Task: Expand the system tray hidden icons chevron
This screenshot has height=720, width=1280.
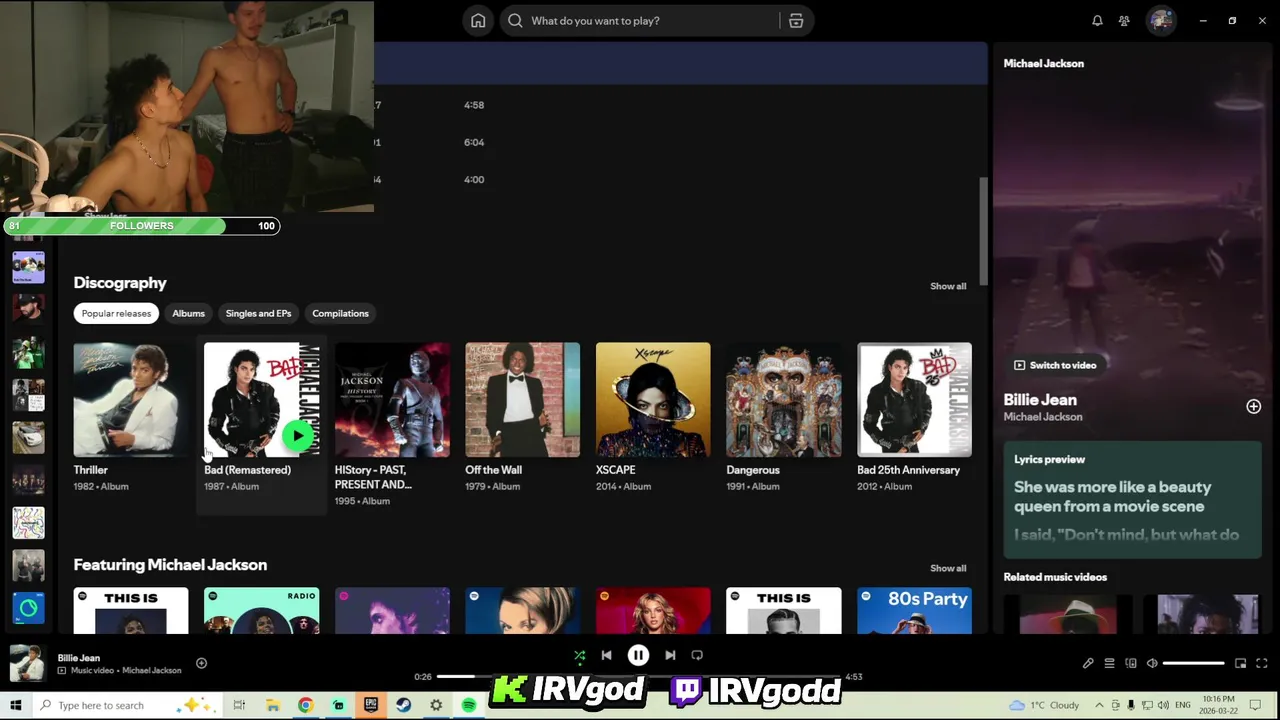Action: [1099, 705]
